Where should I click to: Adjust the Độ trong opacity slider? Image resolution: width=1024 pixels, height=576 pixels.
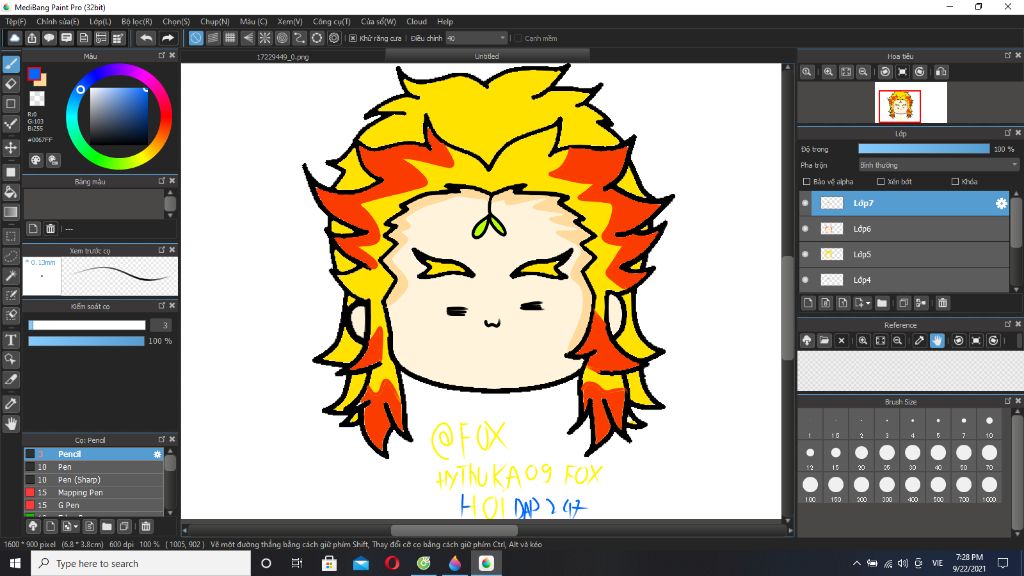click(924, 149)
